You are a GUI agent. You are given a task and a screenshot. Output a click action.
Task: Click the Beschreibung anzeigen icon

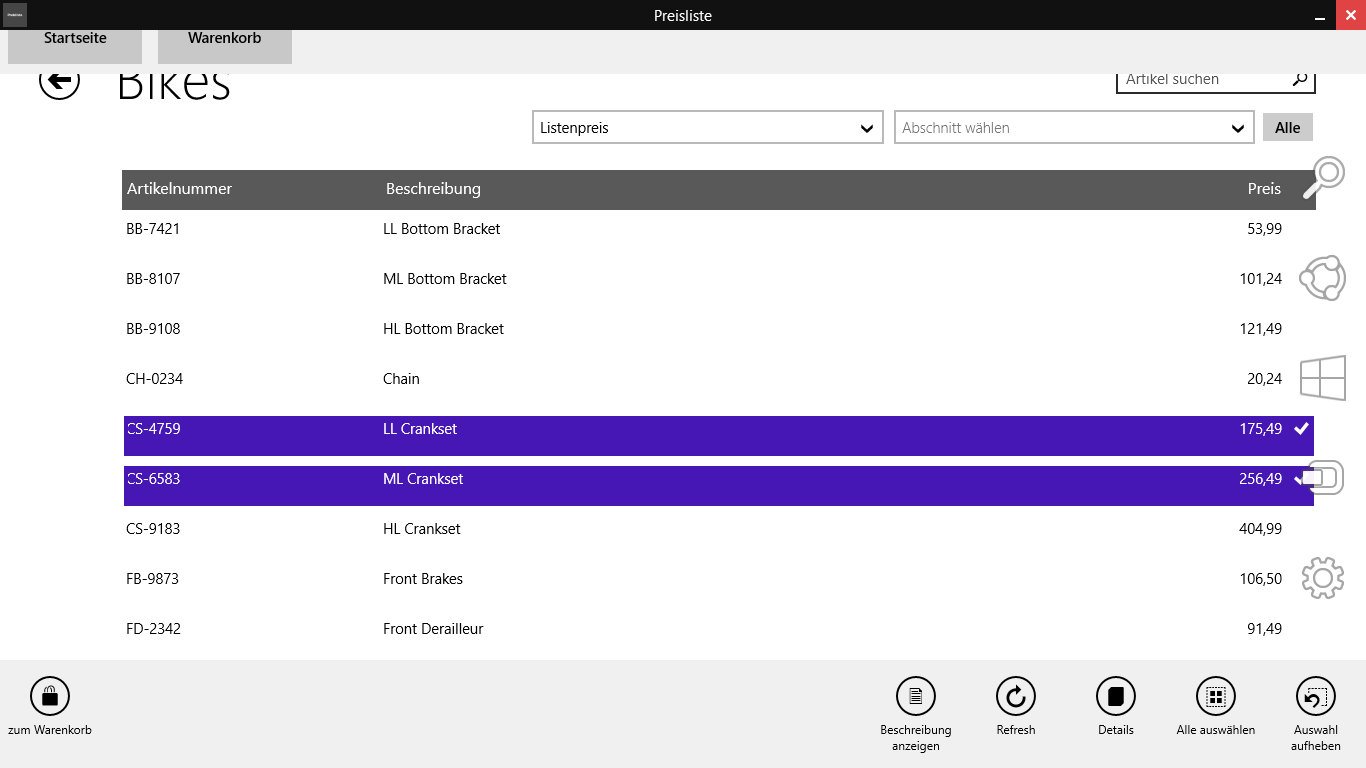[x=915, y=696]
